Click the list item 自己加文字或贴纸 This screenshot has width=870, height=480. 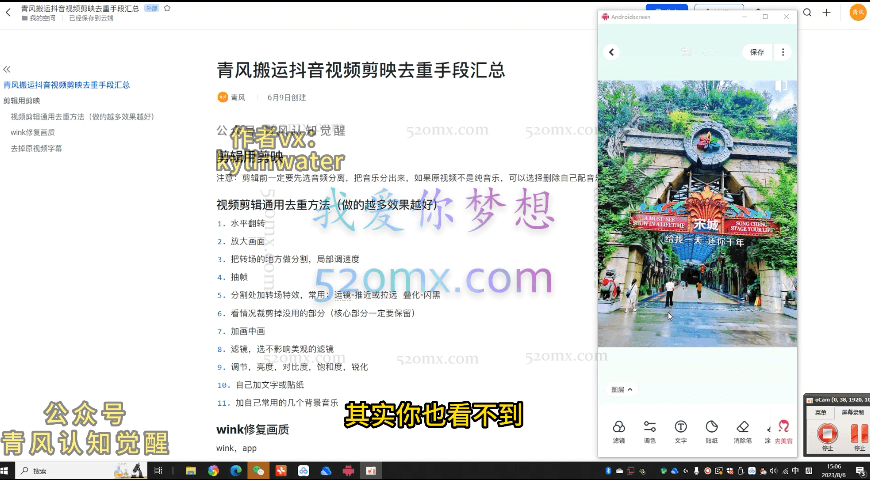point(270,385)
